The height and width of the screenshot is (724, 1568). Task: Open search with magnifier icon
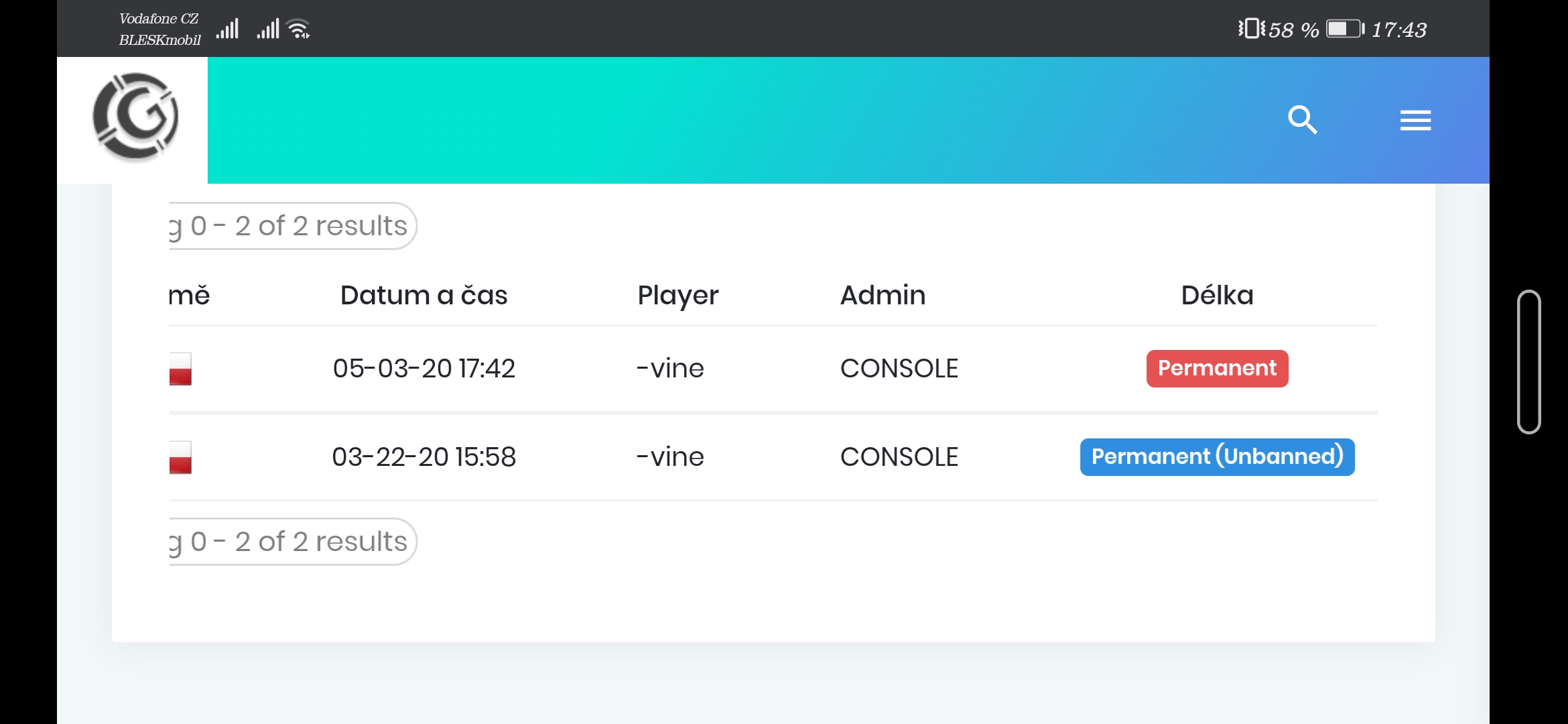tap(1302, 120)
